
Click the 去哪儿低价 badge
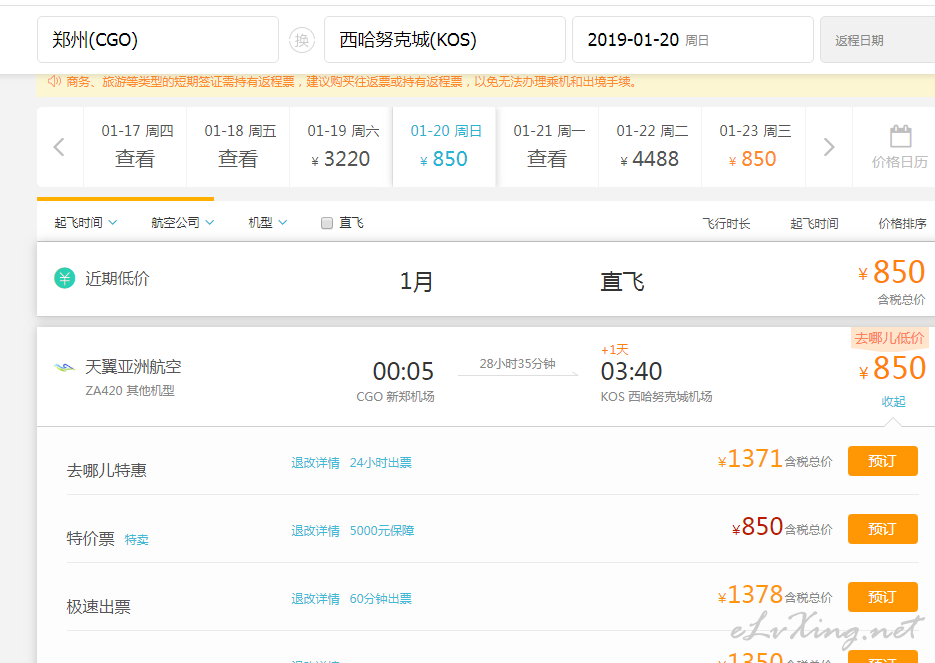click(889, 338)
